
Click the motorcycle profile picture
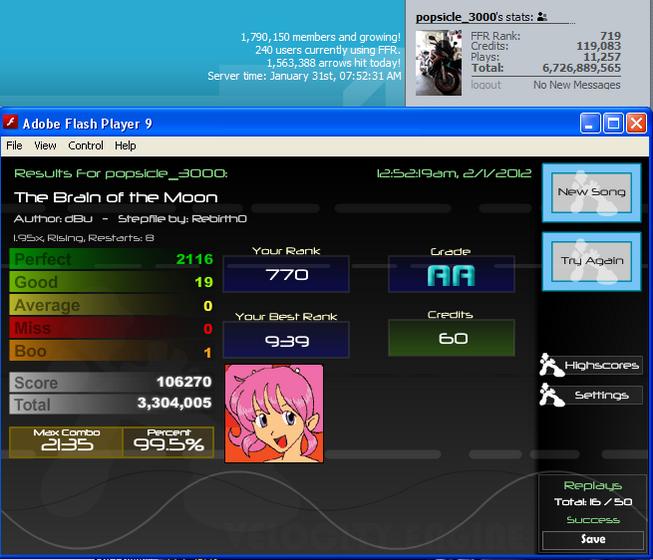tap(439, 62)
